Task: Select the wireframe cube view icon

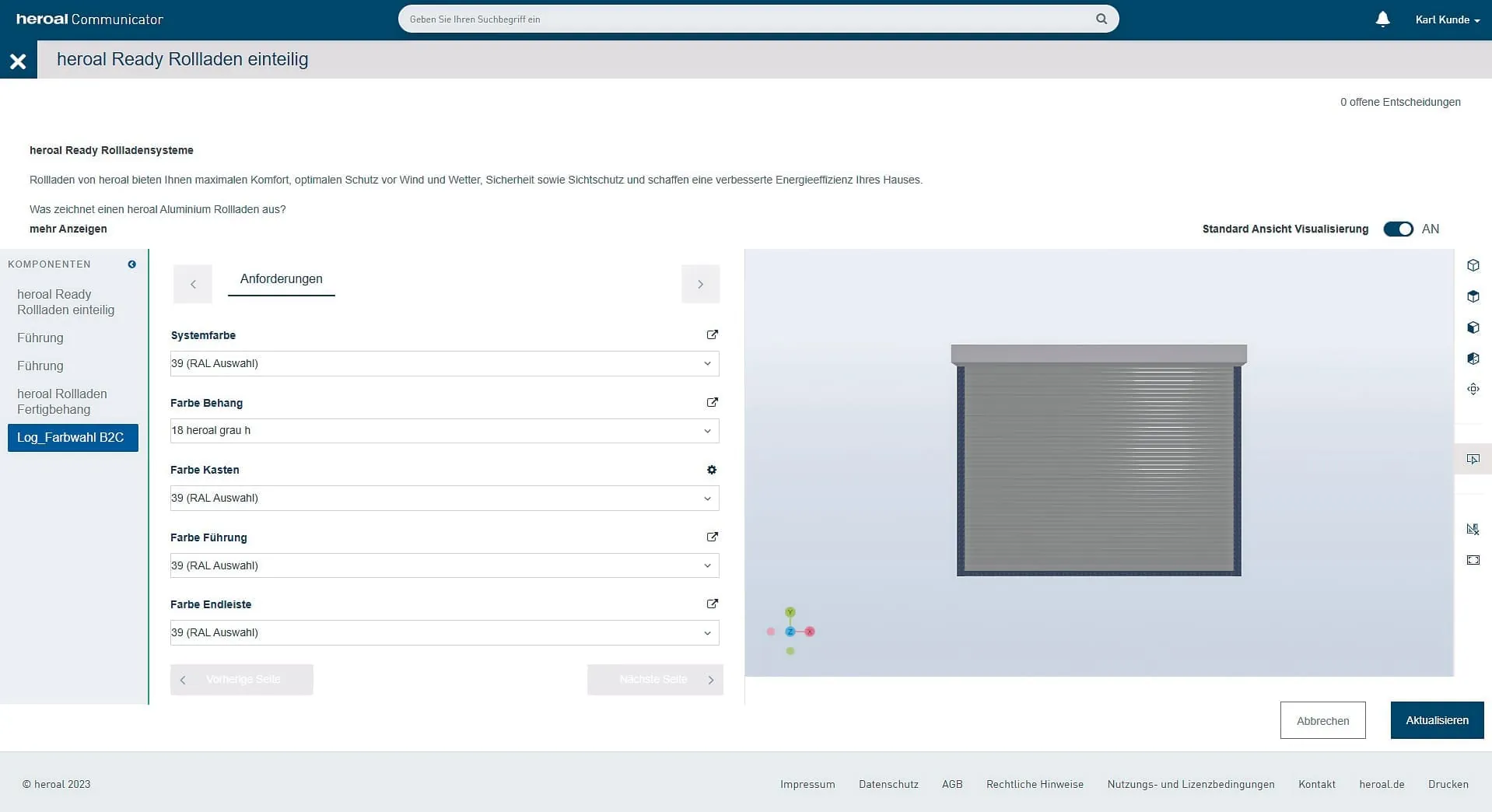Action: [x=1473, y=265]
